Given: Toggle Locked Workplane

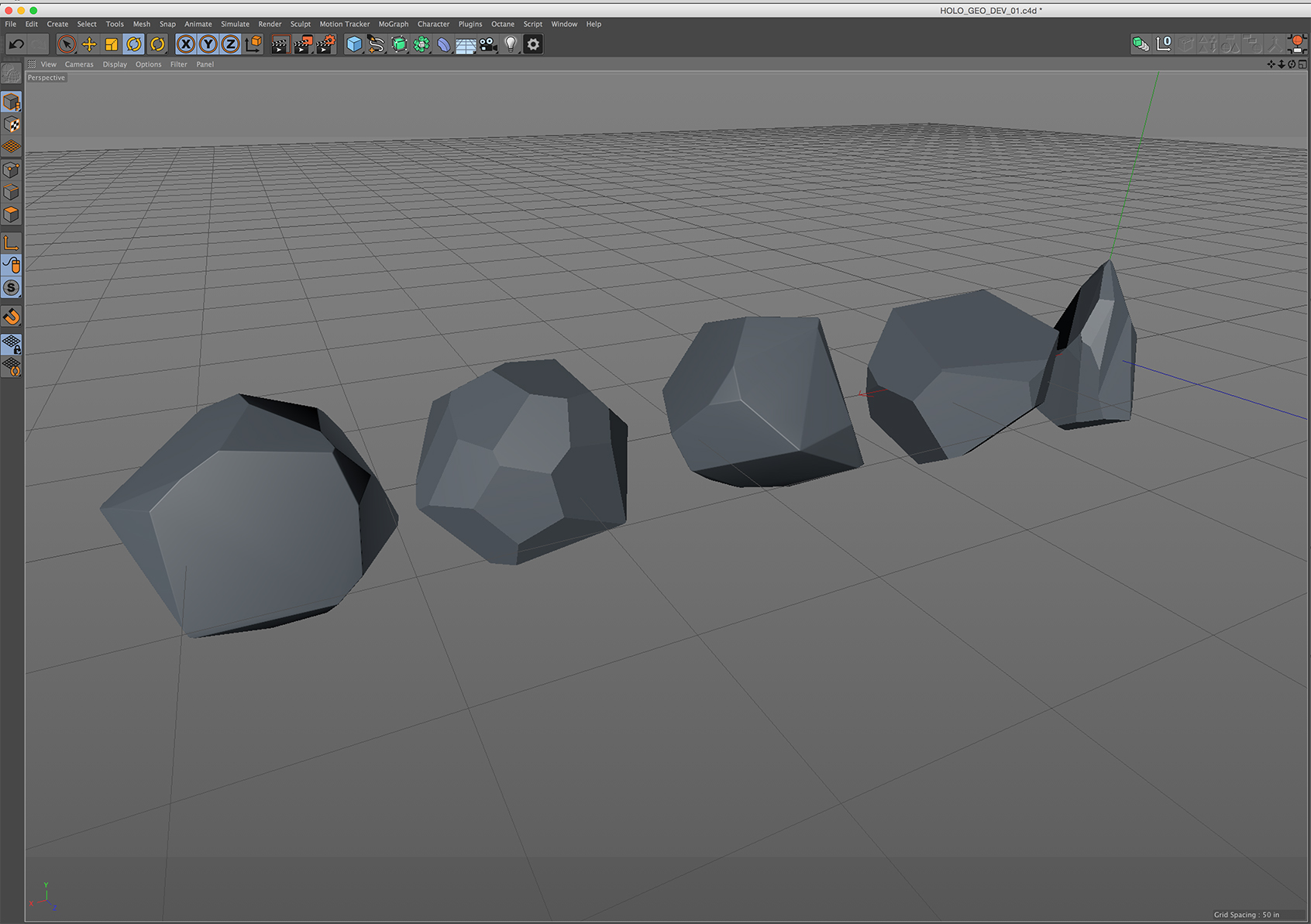Looking at the screenshot, I should [x=12, y=344].
